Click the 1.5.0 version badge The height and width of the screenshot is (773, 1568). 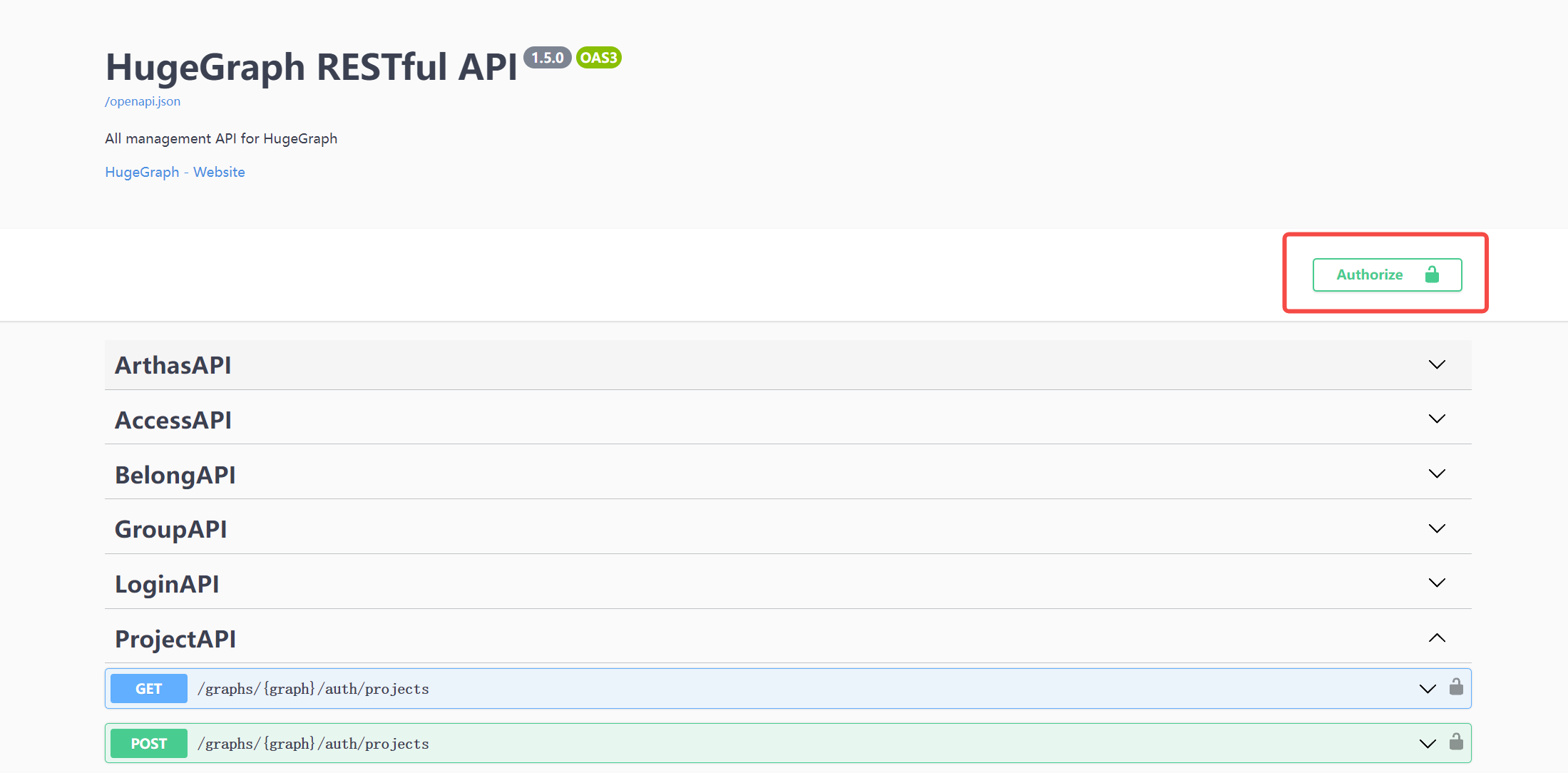(x=548, y=58)
